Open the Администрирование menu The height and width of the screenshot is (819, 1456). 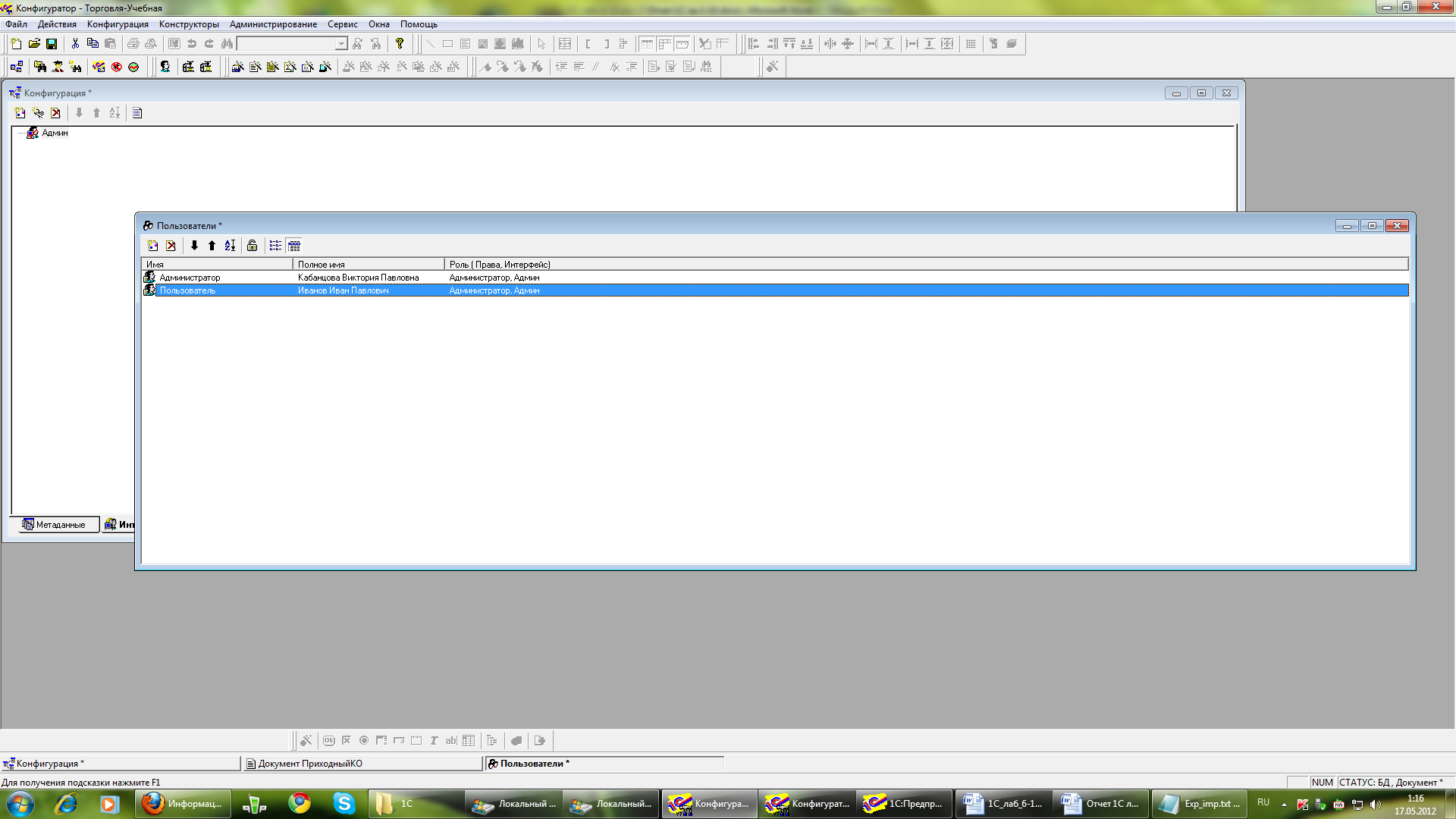tap(273, 24)
